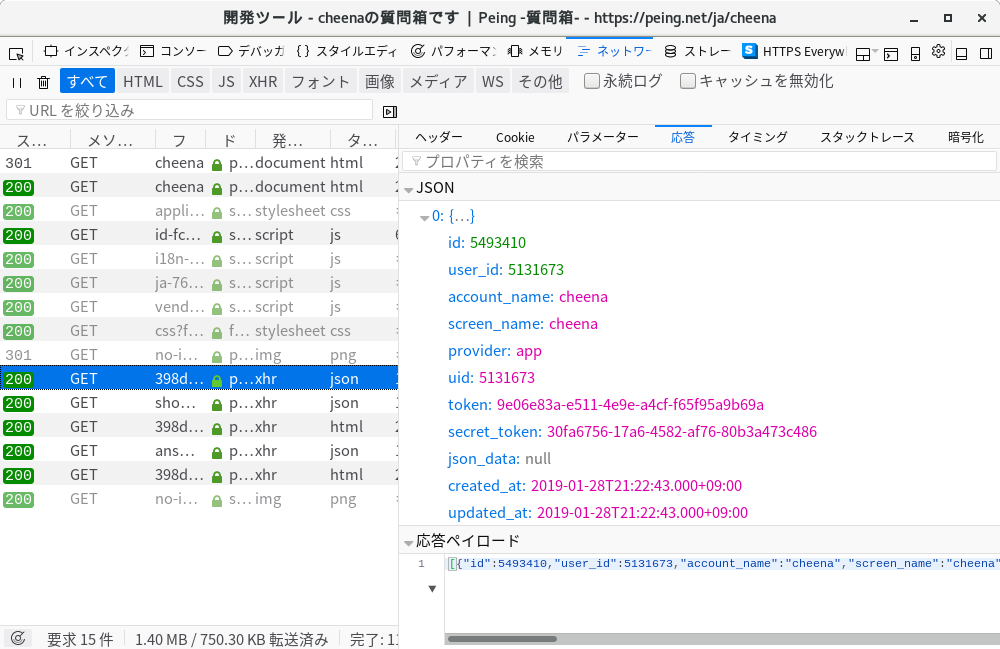Clear network log with trash icon

click(x=43, y=82)
